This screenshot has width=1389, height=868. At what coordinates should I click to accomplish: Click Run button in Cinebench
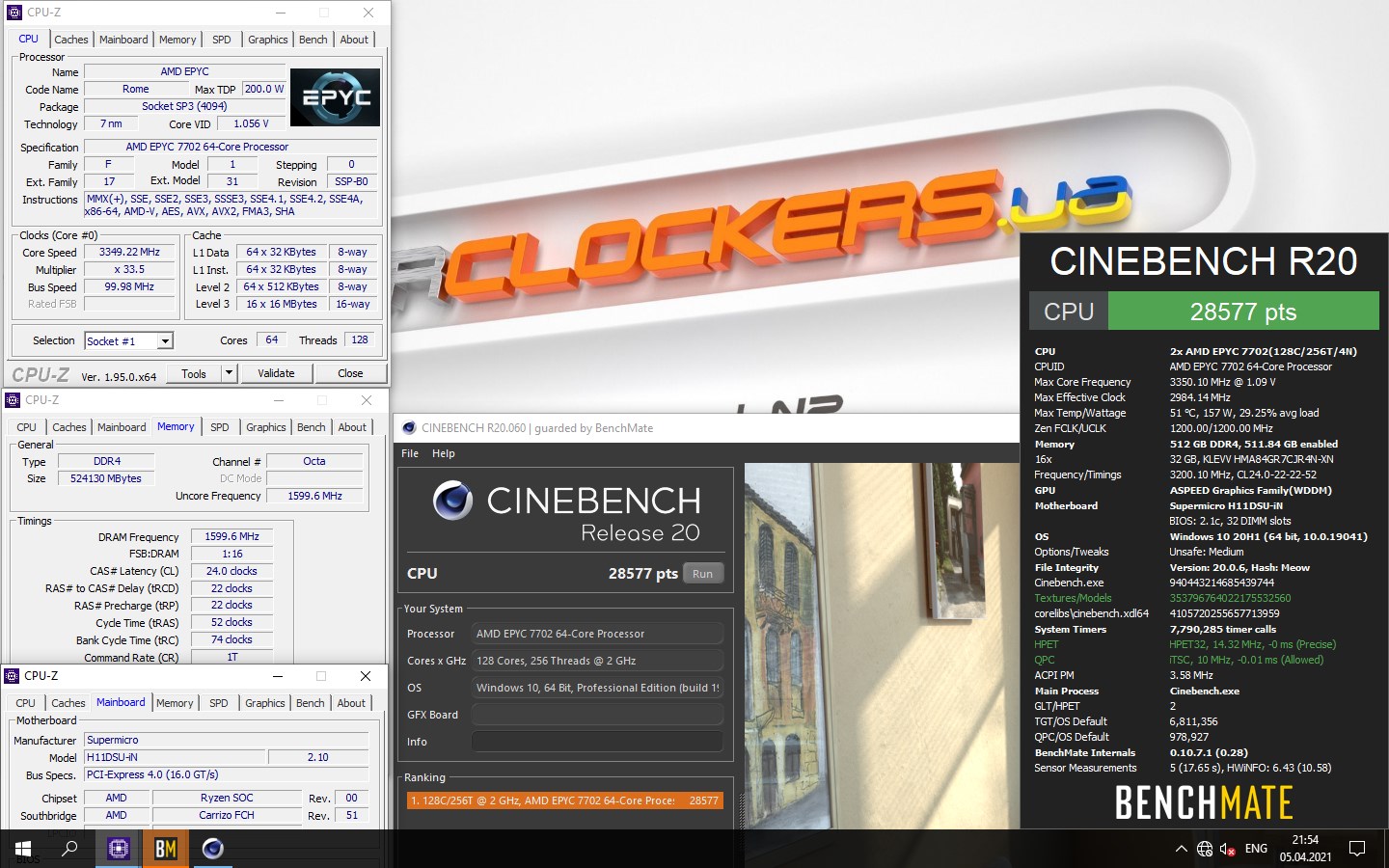[702, 573]
